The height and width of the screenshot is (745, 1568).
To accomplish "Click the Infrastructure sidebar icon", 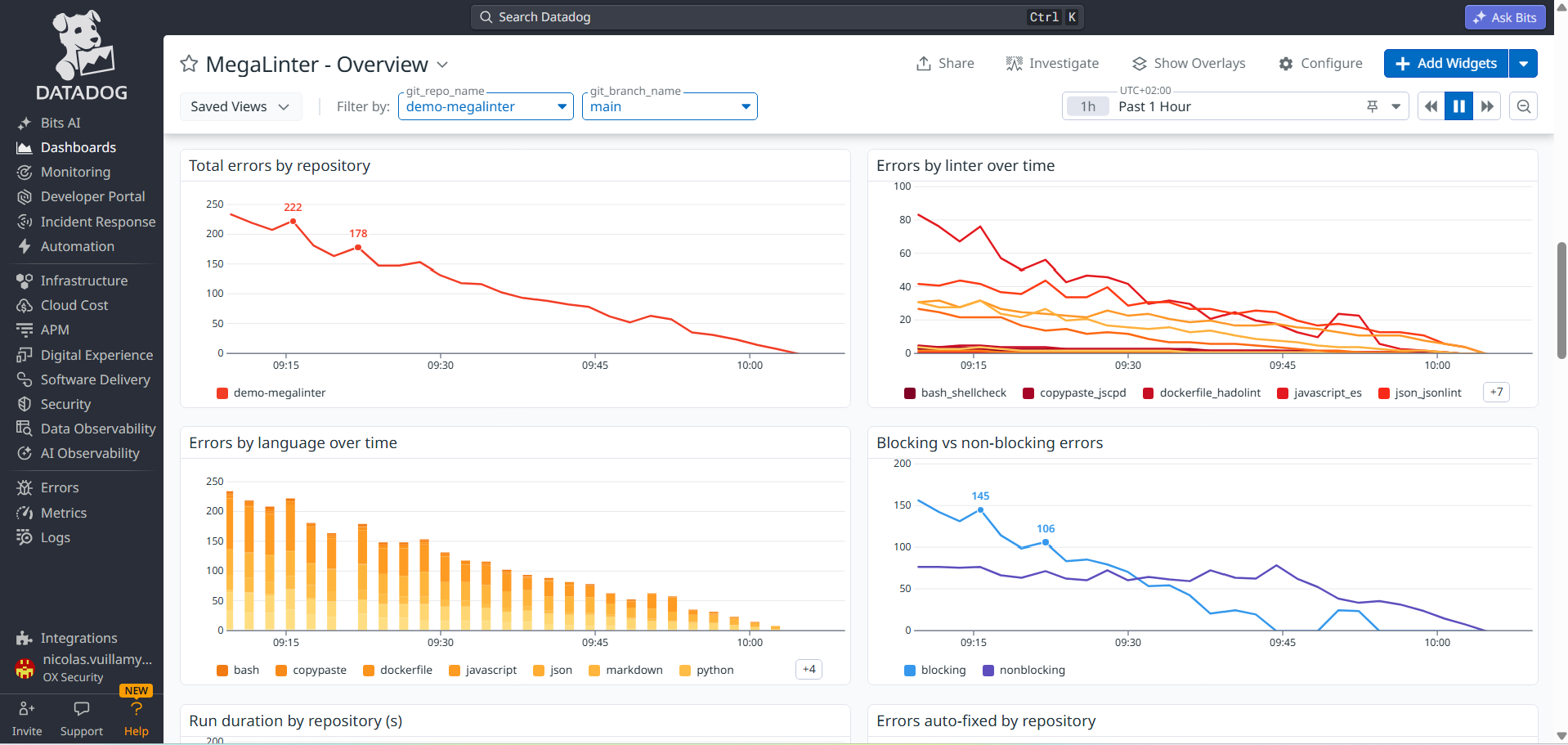I will [x=25, y=280].
